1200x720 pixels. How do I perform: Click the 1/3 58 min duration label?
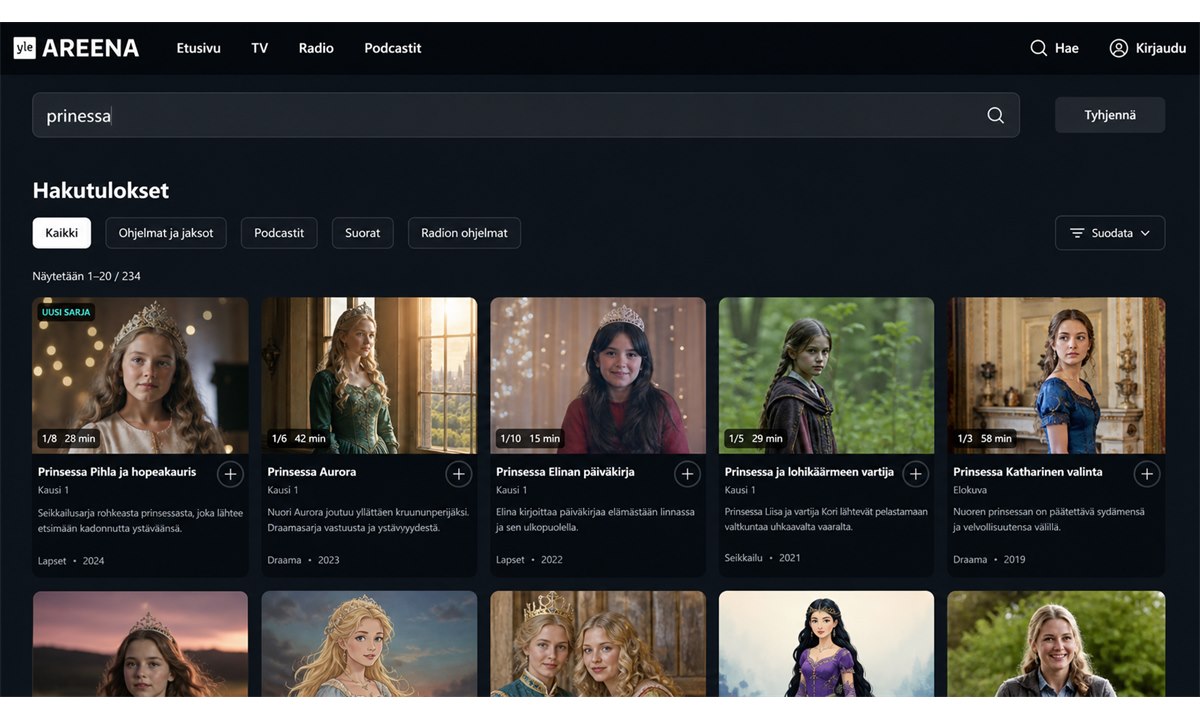pyautogui.click(x=985, y=438)
